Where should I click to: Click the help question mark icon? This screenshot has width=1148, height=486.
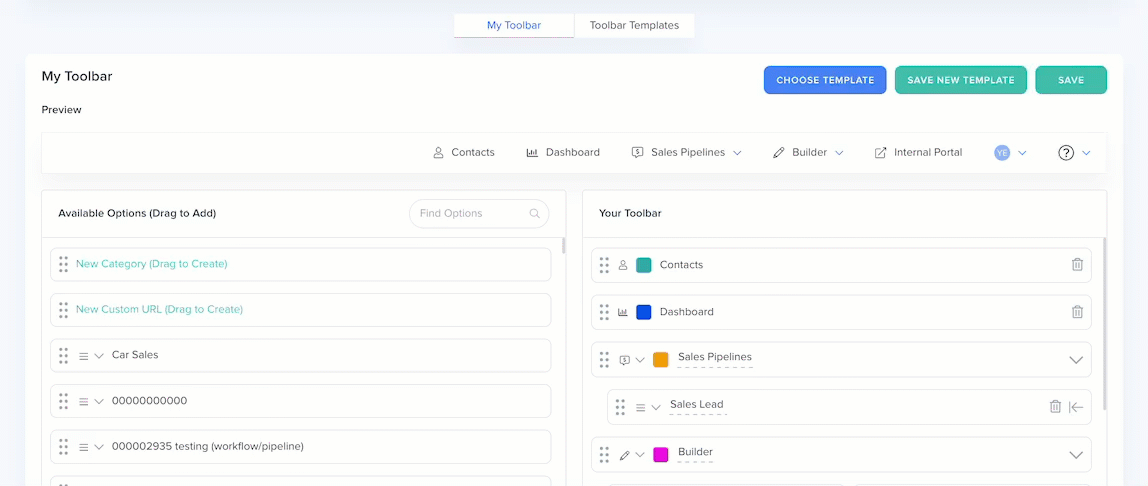point(1066,153)
